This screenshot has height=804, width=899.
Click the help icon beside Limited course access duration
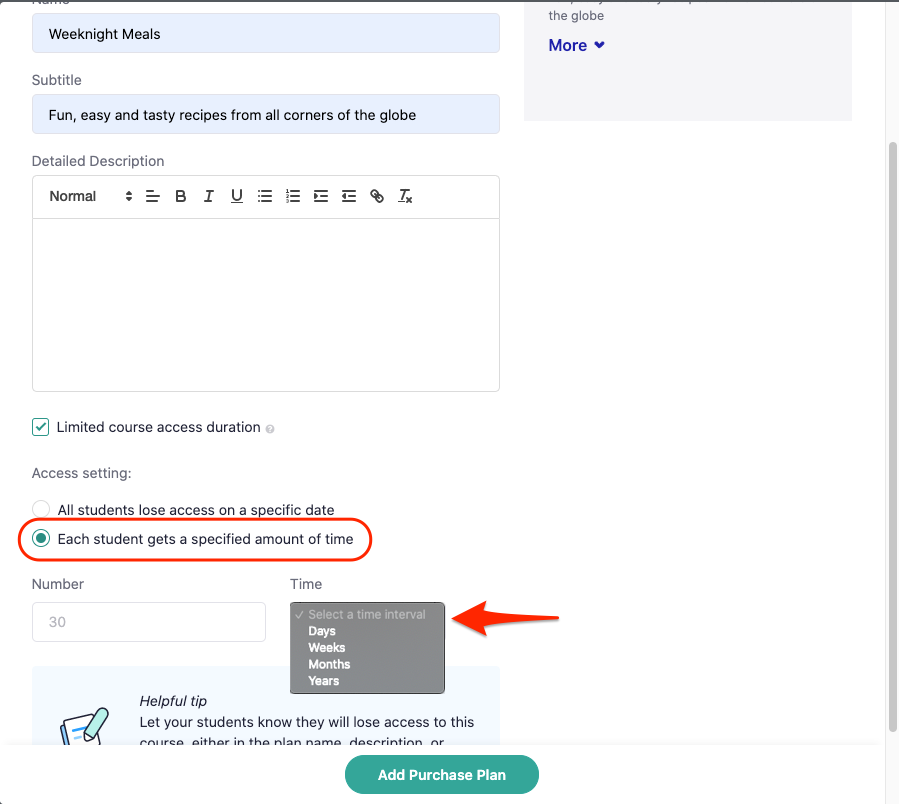click(270, 429)
